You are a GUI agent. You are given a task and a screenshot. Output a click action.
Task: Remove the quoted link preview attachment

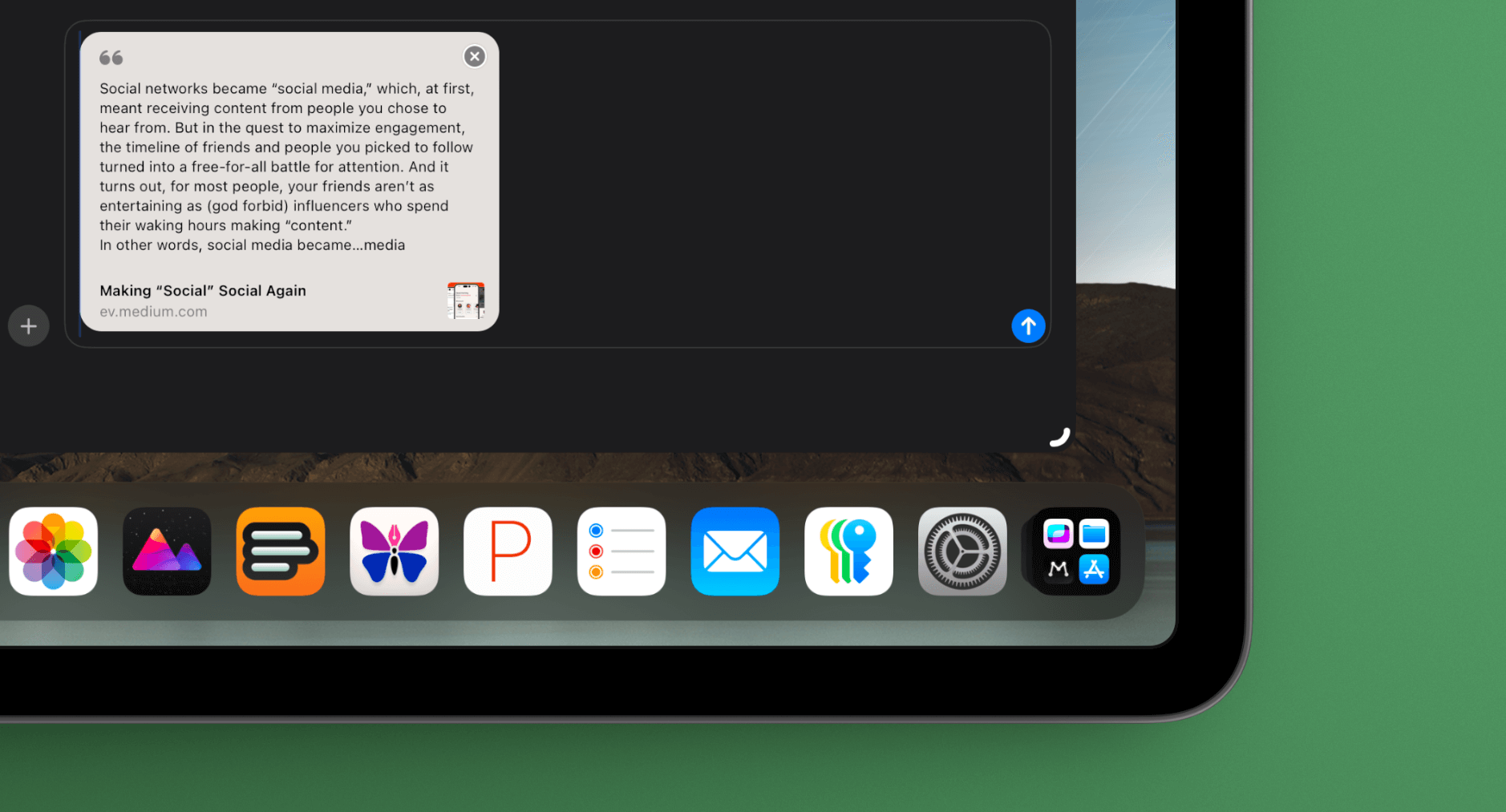(475, 56)
